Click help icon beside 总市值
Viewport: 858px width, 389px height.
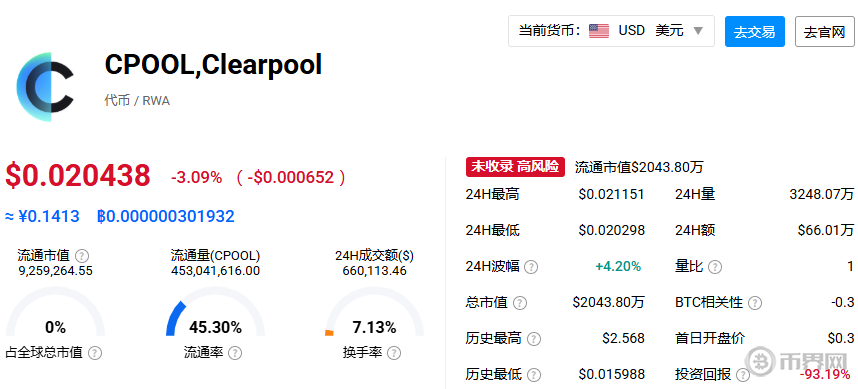click(x=519, y=303)
